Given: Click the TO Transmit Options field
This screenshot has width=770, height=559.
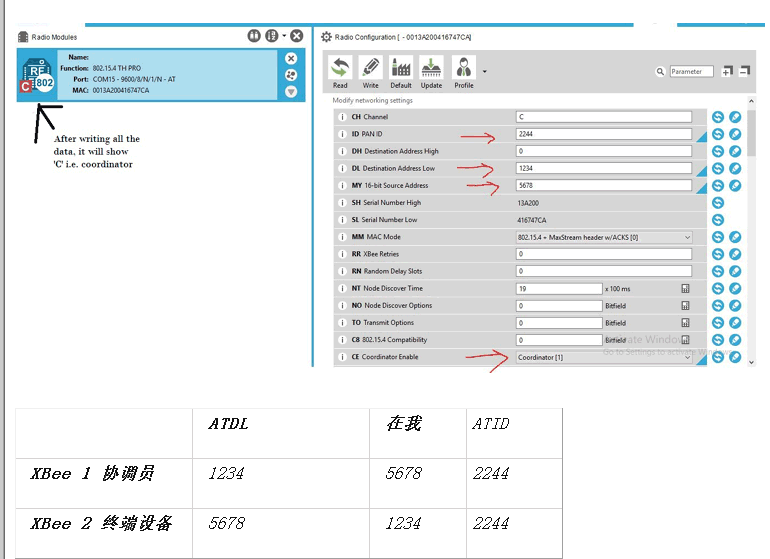Looking at the screenshot, I should 559,323.
